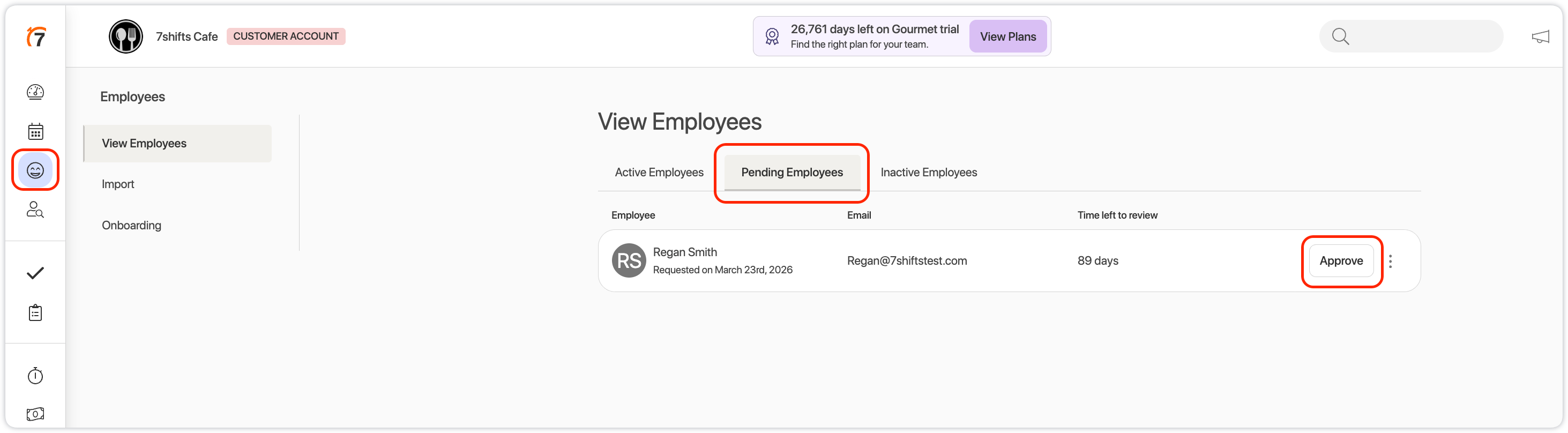Click the cash money icon in sidebar
Screen dimensions: 1568x433
coord(35,414)
